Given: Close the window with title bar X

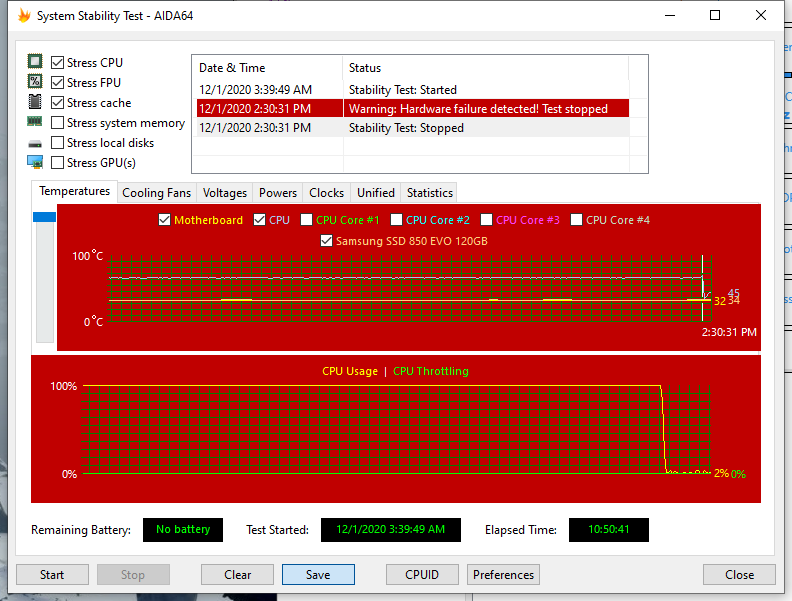Looking at the screenshot, I should coord(761,16).
